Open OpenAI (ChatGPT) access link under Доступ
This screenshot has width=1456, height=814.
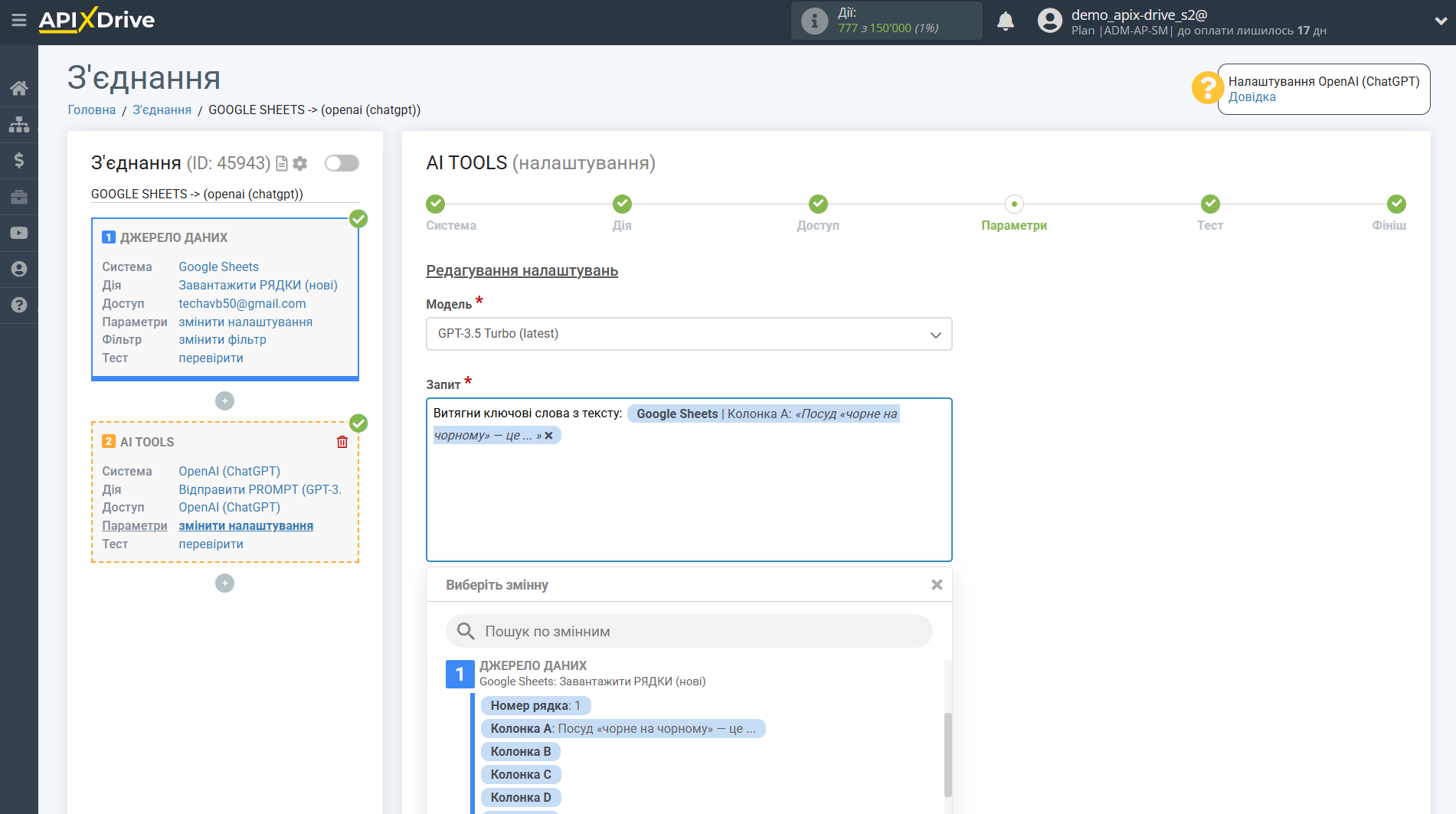229,507
